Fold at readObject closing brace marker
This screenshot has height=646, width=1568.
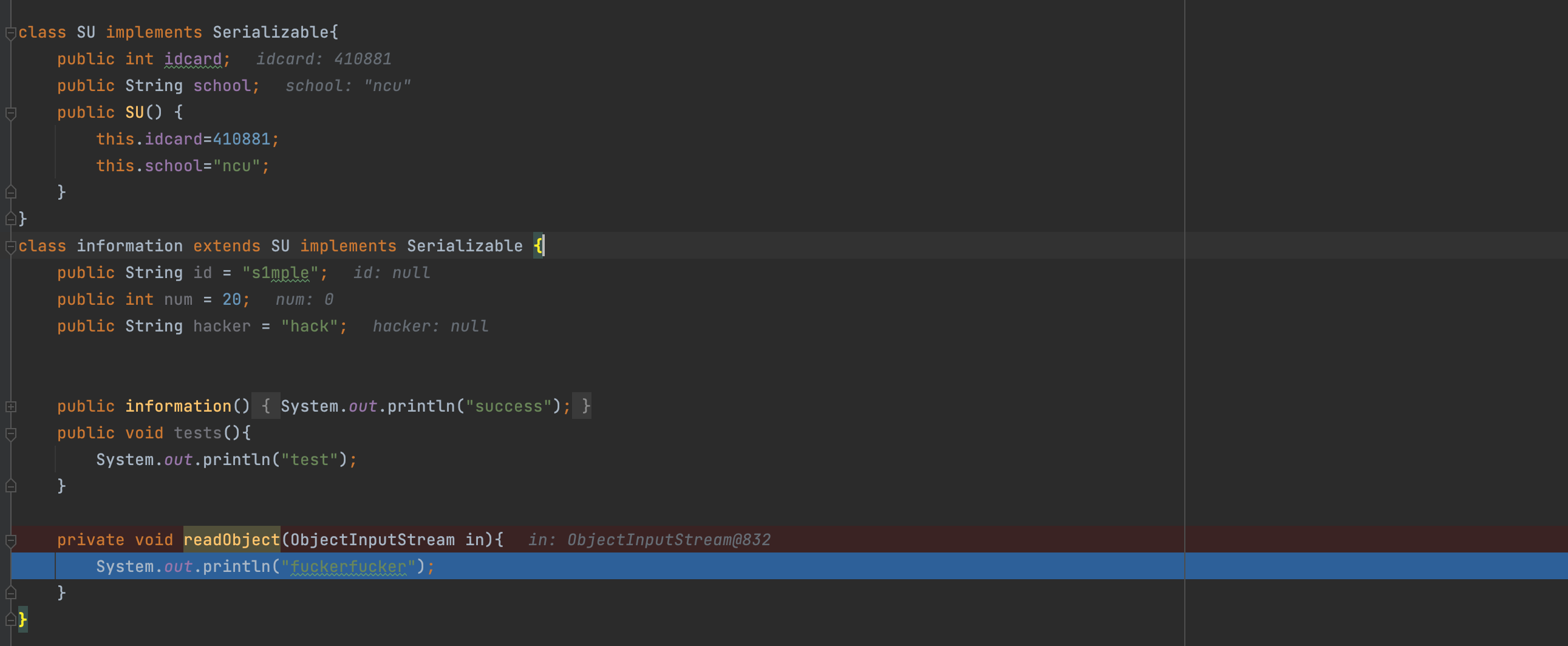pos(10,593)
